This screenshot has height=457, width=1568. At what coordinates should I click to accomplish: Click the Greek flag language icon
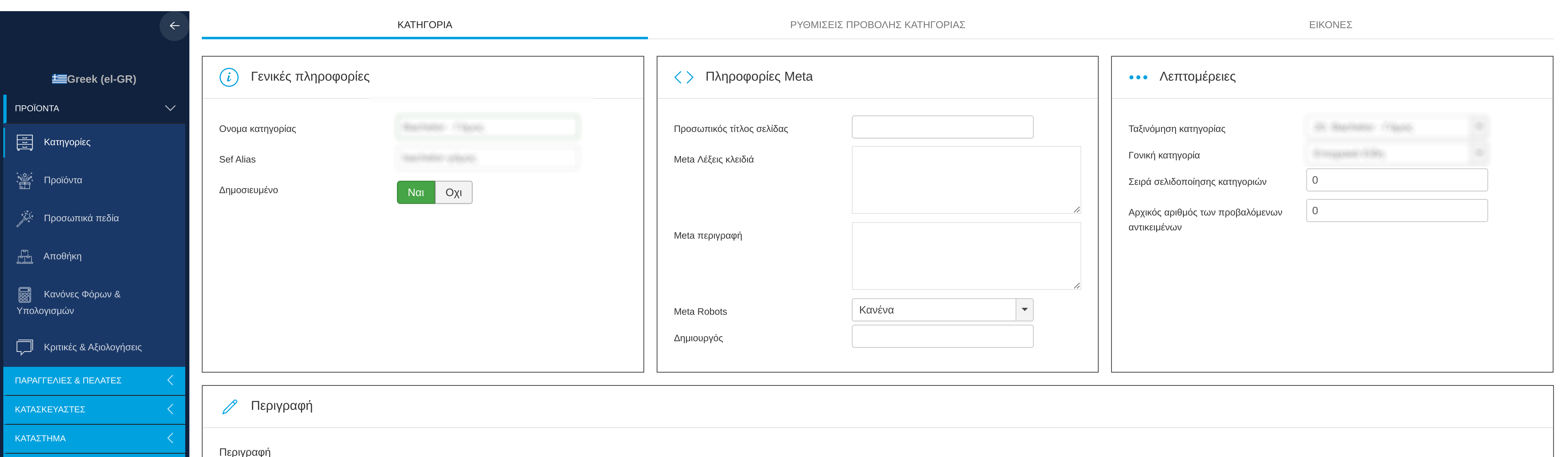59,79
